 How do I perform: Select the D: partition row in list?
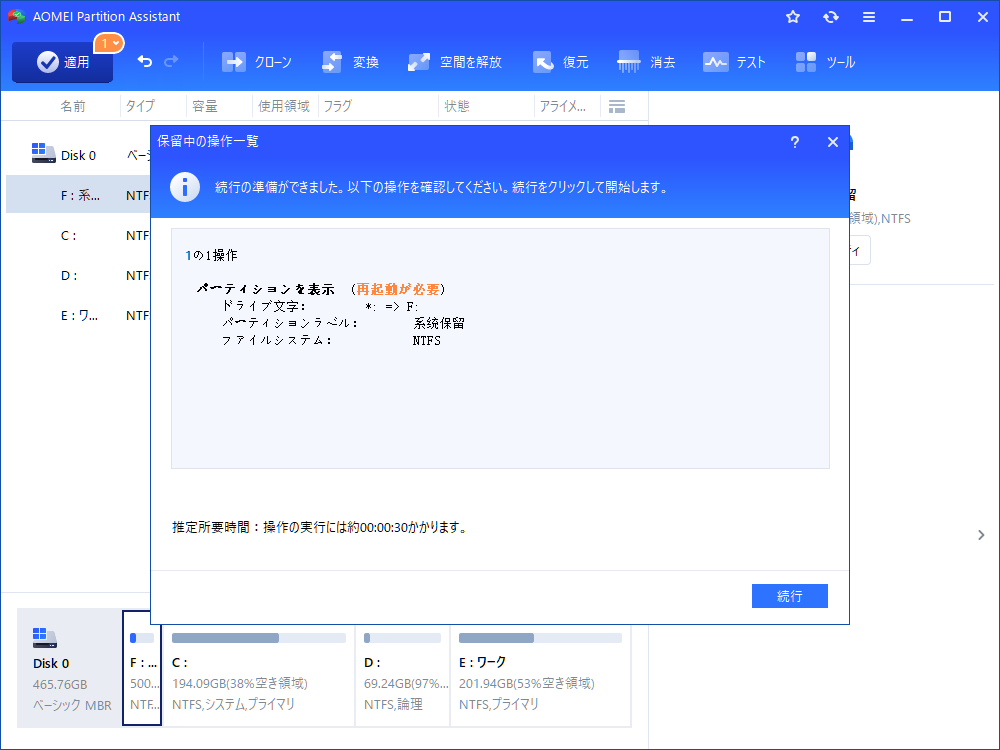78,276
